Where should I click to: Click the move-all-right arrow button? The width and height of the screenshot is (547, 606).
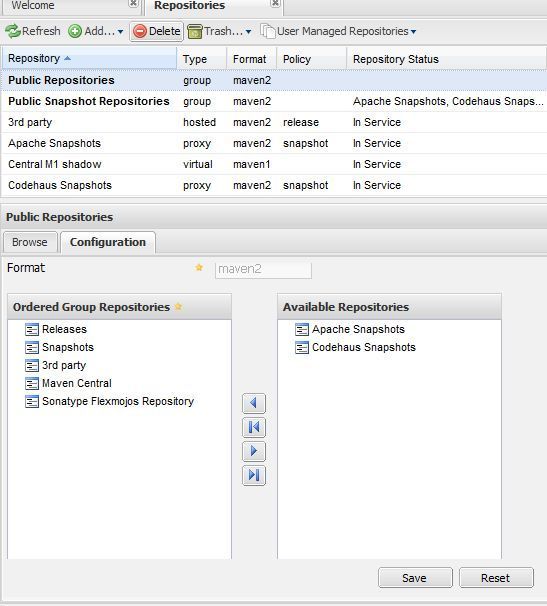pyautogui.click(x=254, y=475)
